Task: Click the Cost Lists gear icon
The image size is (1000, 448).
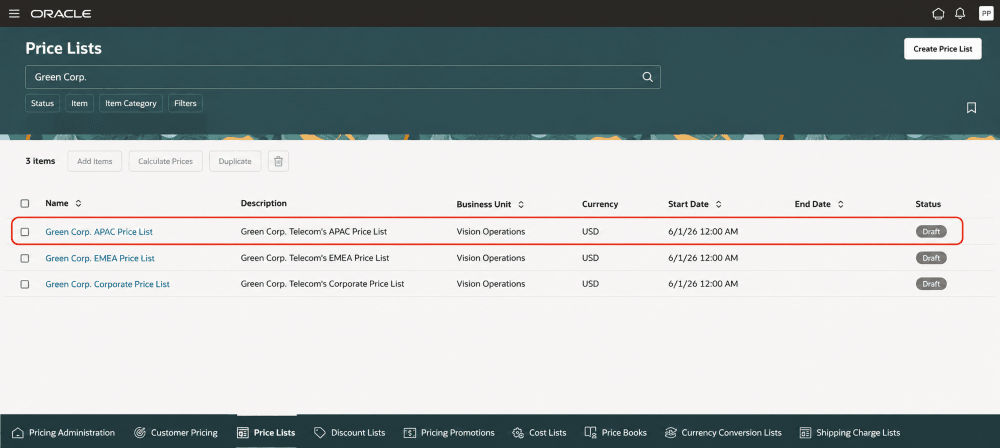Action: pos(518,433)
